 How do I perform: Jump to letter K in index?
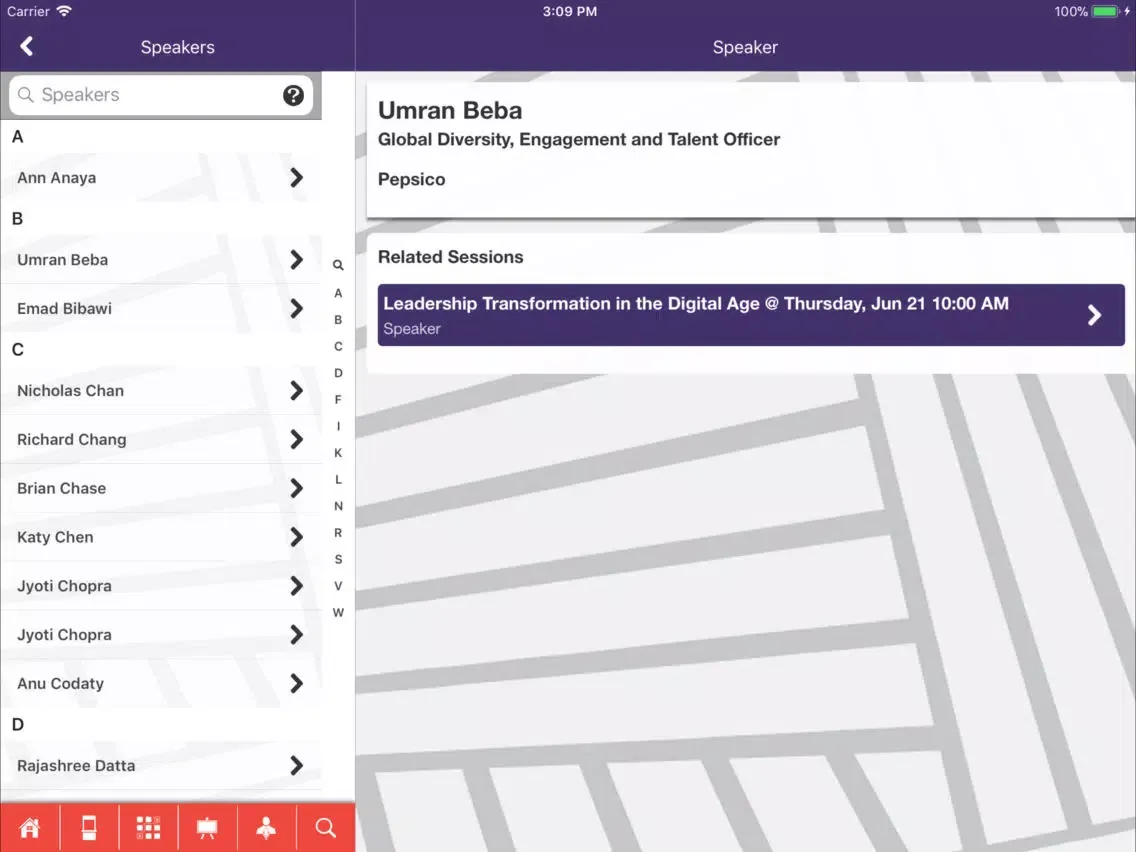click(338, 453)
